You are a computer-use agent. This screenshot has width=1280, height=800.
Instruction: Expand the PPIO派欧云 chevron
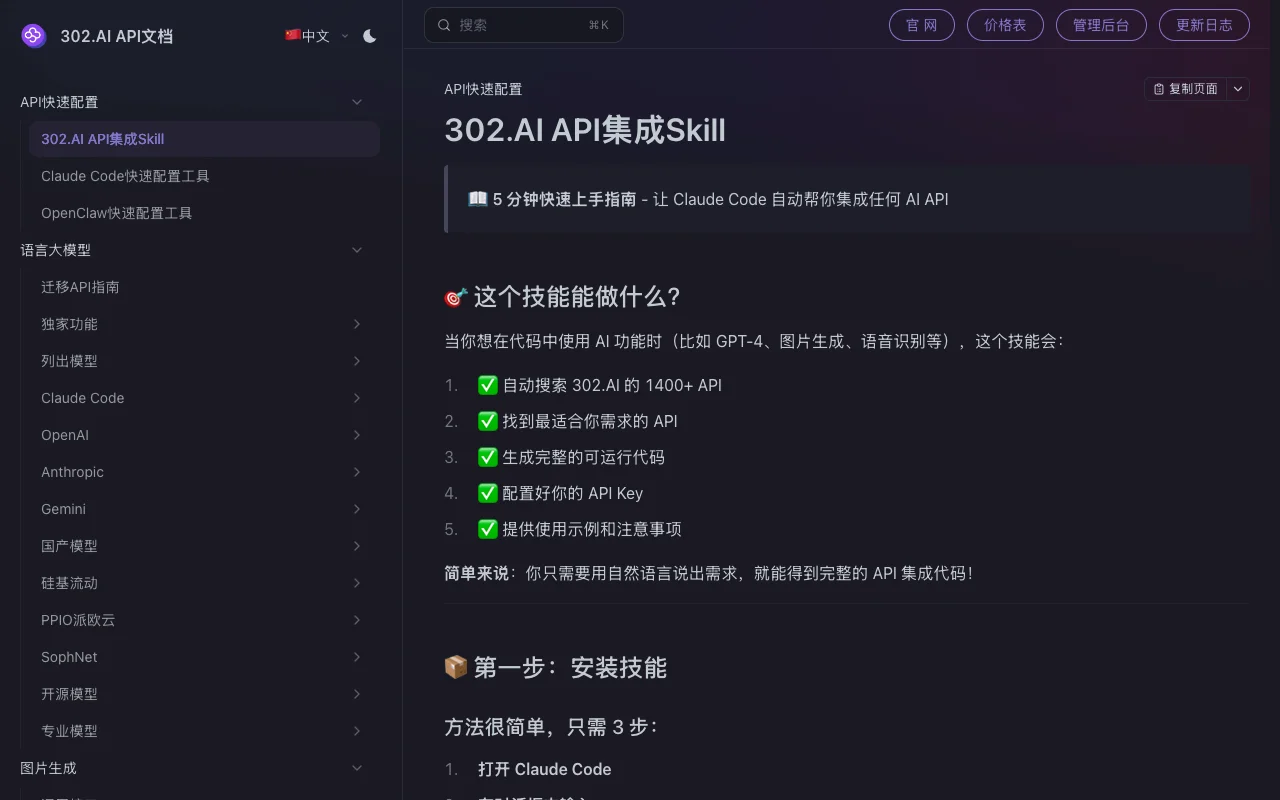pyautogui.click(x=357, y=620)
